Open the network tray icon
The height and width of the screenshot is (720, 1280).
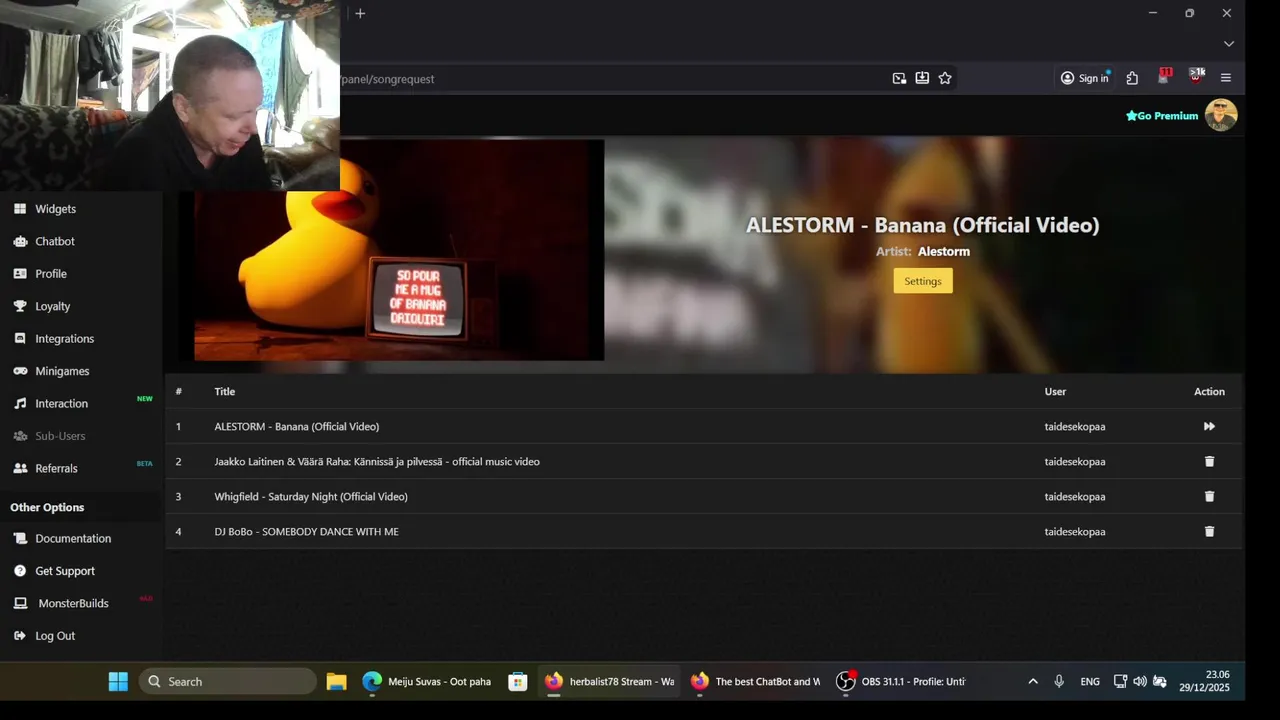tap(1120, 681)
